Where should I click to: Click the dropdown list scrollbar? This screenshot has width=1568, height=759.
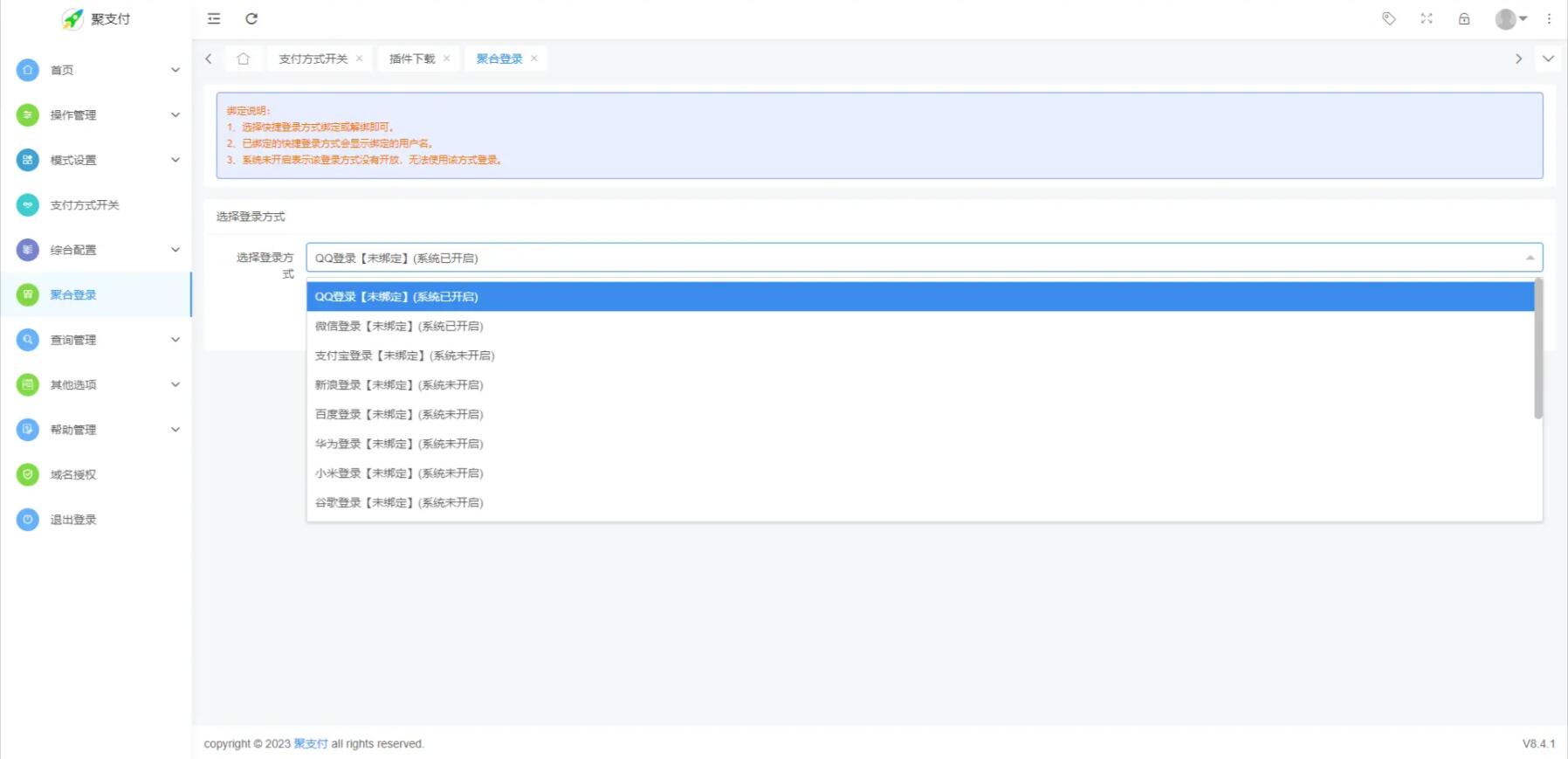1537,349
